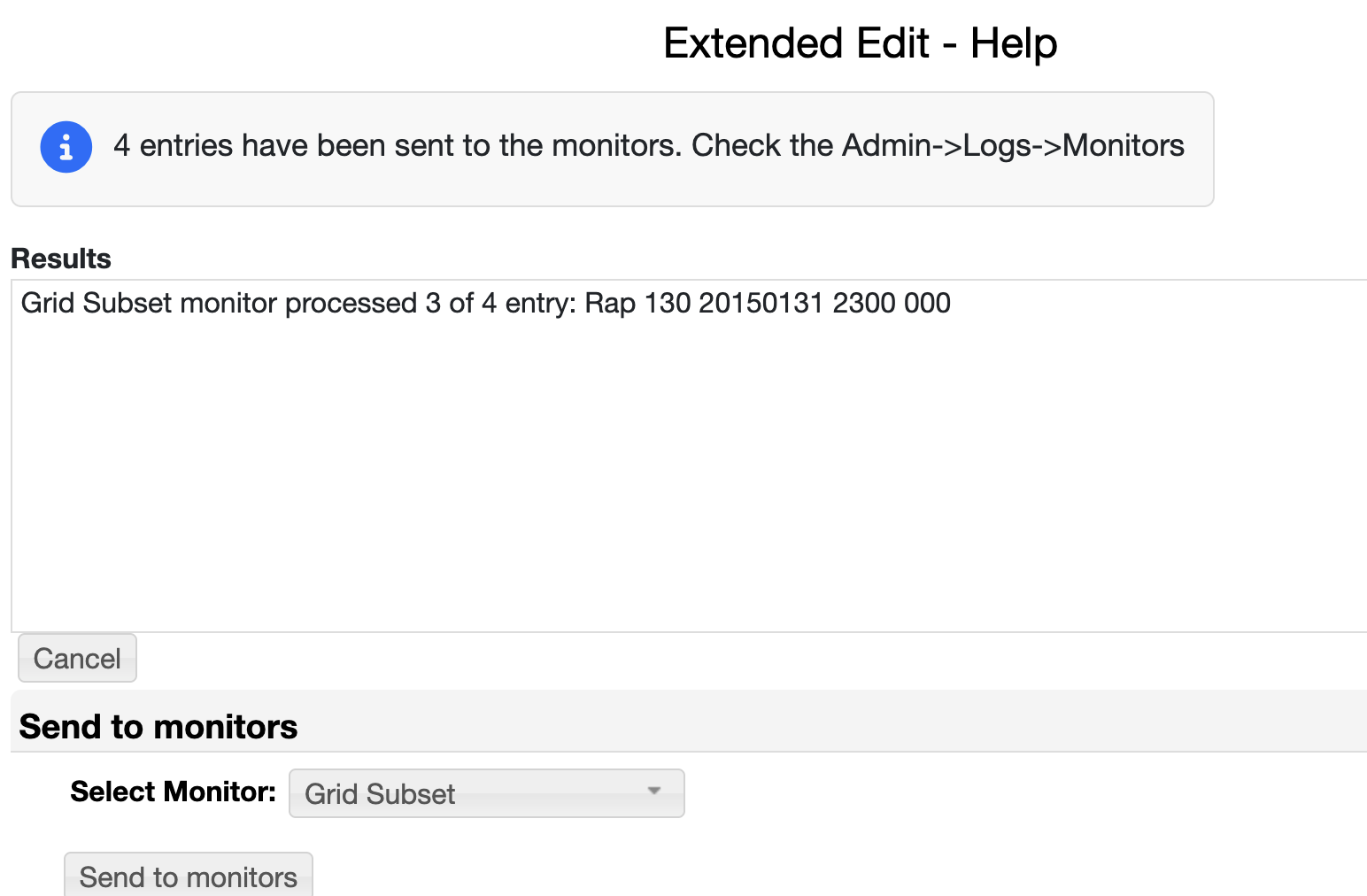Click the word Help in the page title
This screenshot has width=1367, height=896.
click(1014, 43)
